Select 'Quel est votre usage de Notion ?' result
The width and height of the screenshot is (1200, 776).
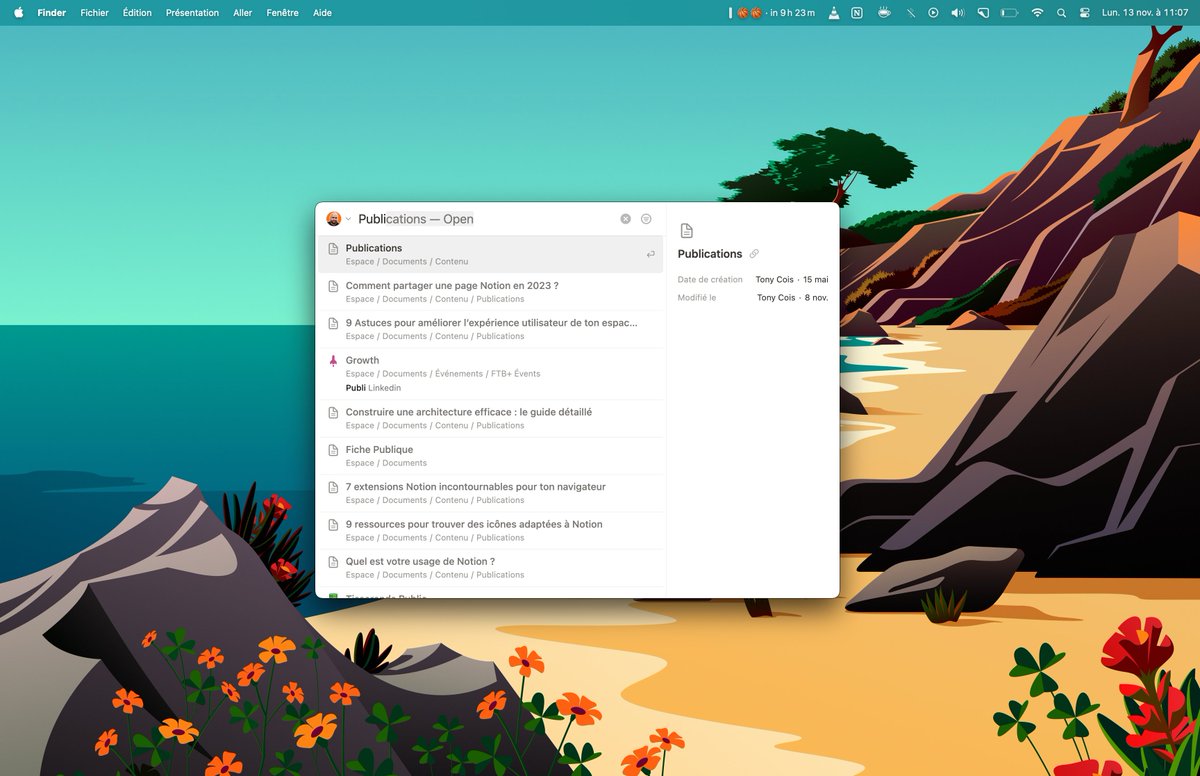[490, 567]
